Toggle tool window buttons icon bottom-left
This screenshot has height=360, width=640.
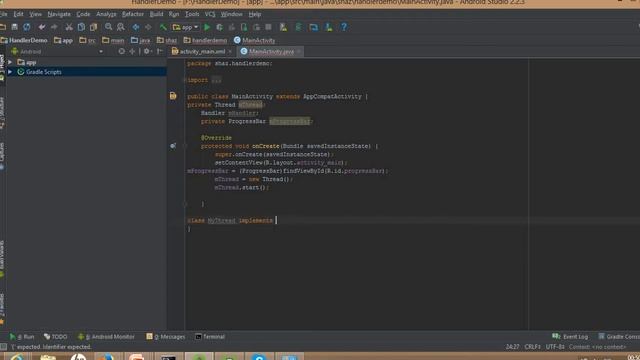(3, 347)
